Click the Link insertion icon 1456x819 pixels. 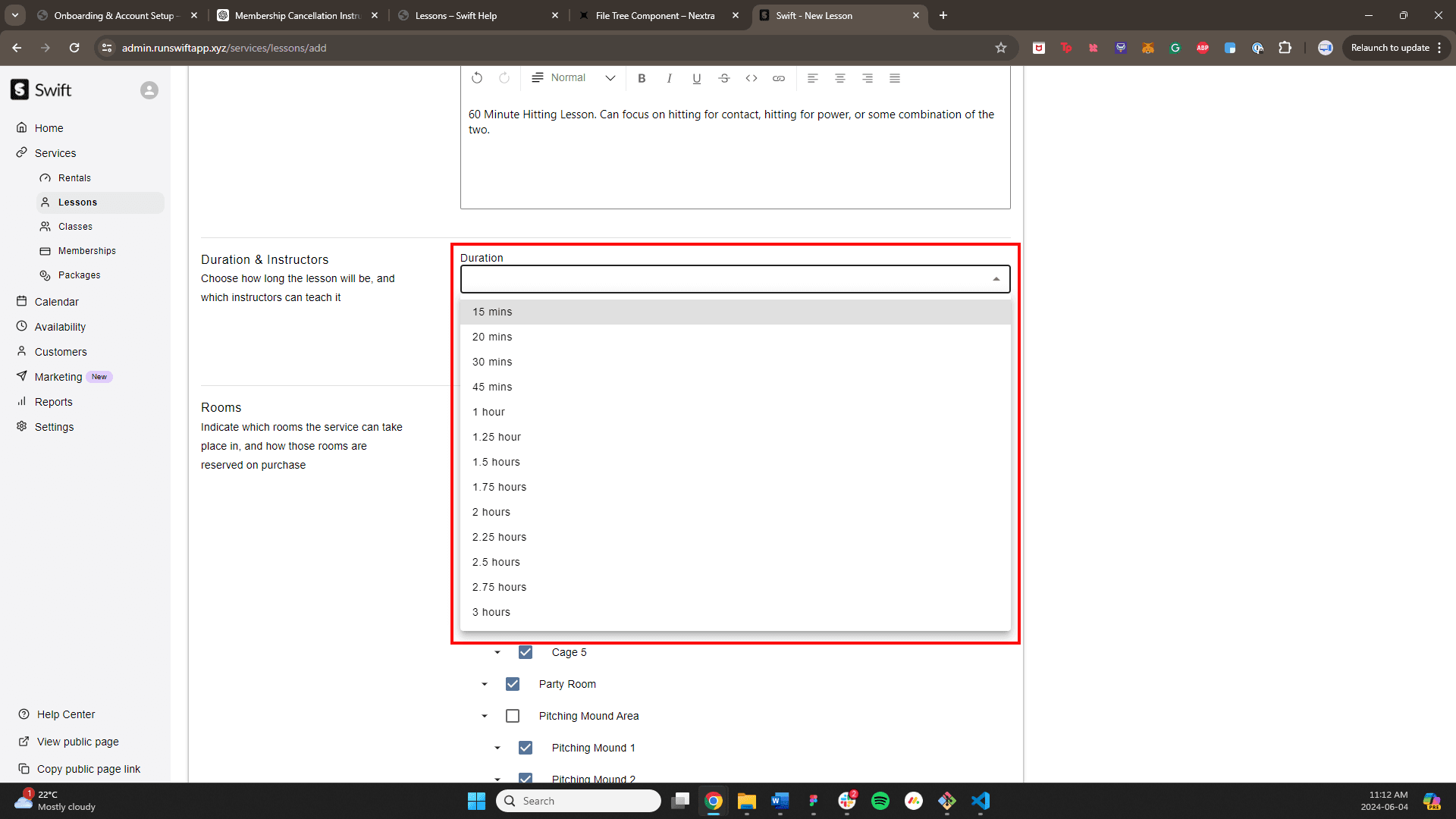pyautogui.click(x=779, y=78)
